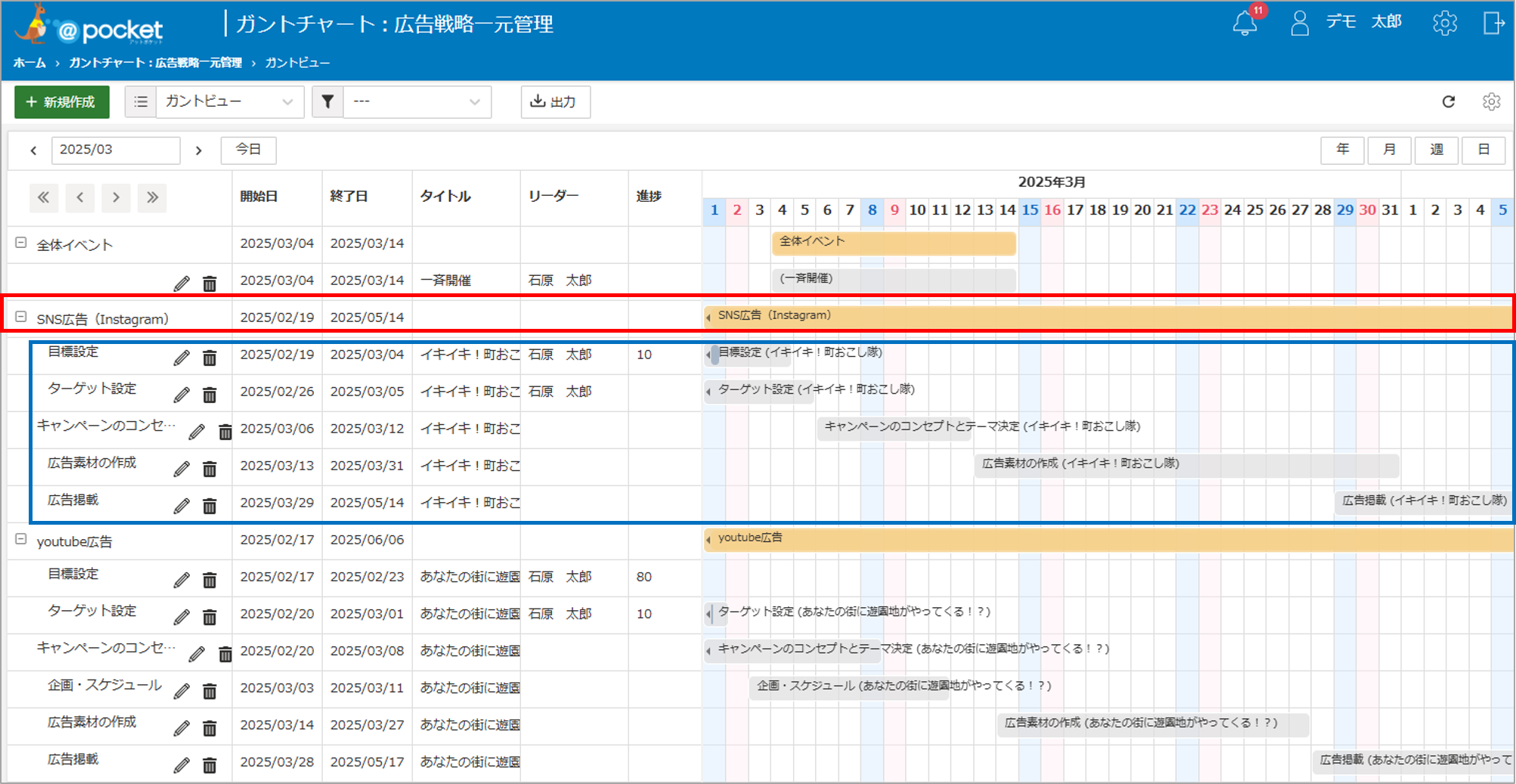1516x784 pixels.
Task: Jump to last with double-right arrow button
Action: click(x=152, y=198)
